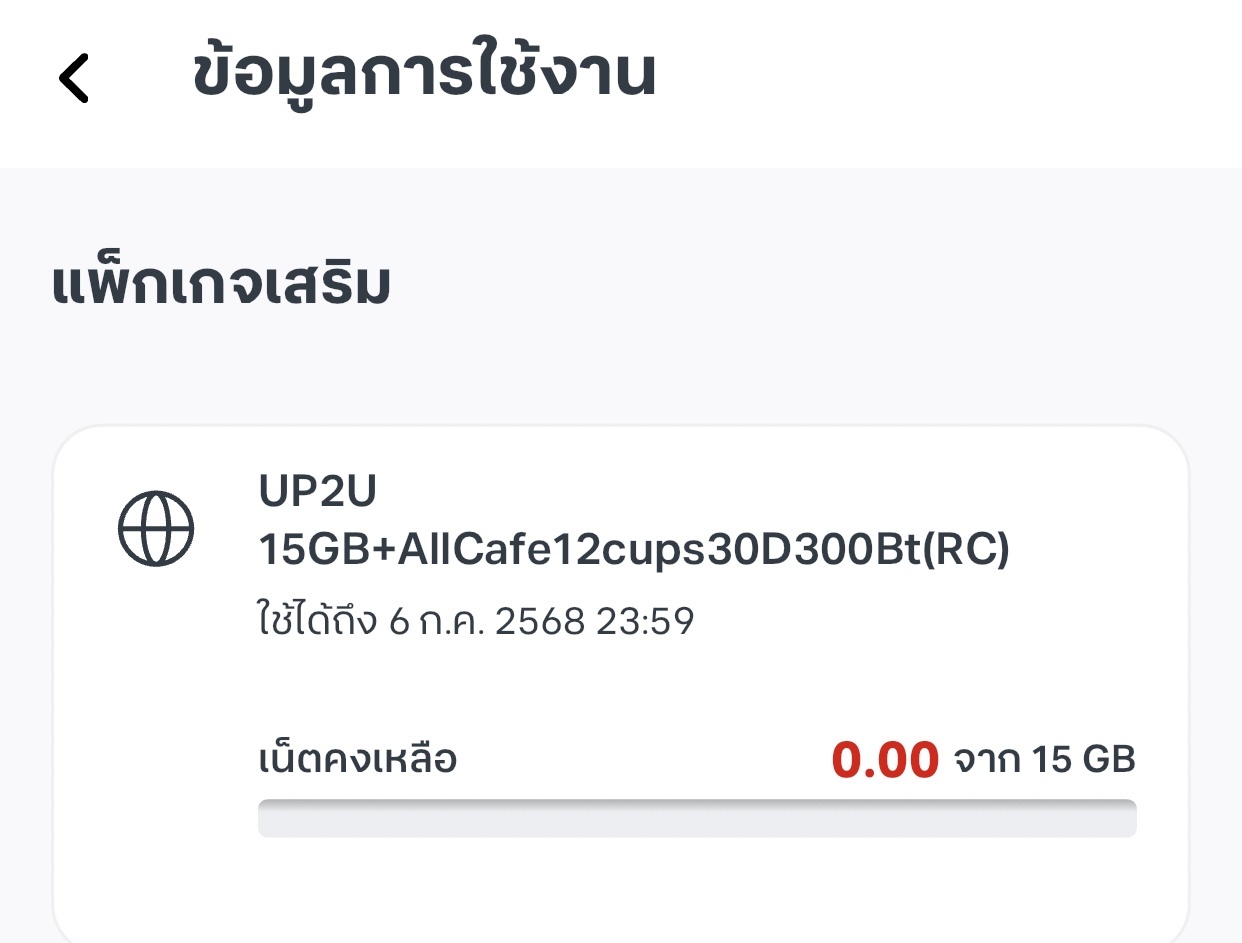Select the GB unit text after 15
This screenshot has width=1242, height=943.
pos(1108,761)
